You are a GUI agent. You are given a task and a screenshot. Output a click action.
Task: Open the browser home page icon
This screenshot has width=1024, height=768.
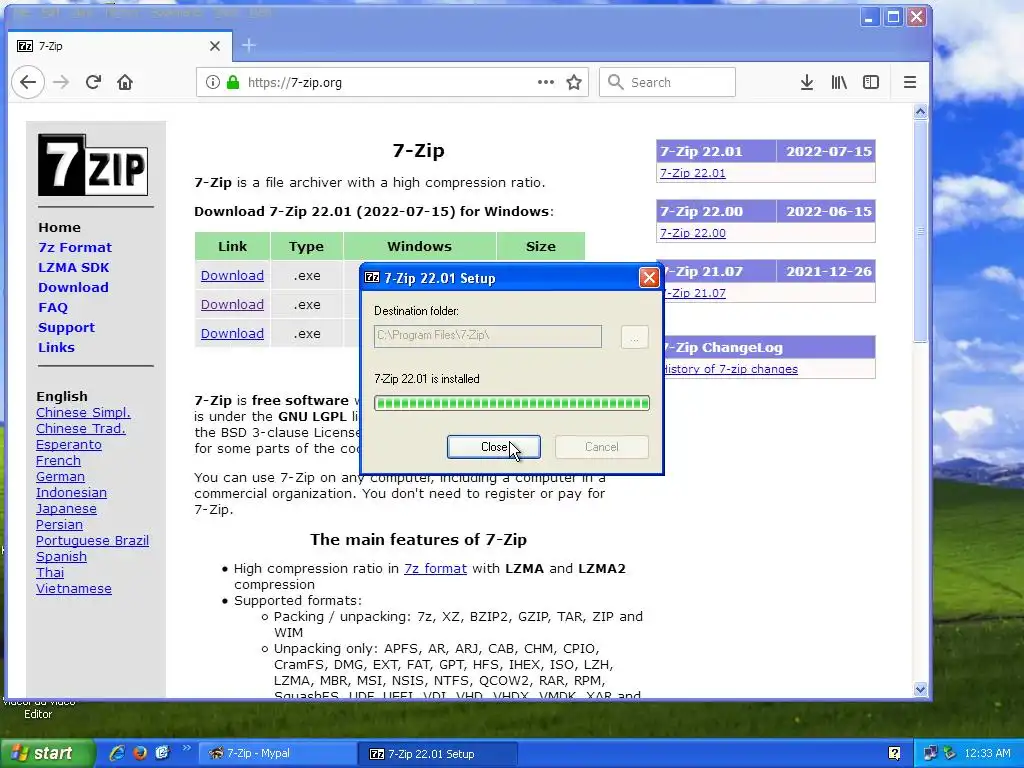tap(125, 82)
